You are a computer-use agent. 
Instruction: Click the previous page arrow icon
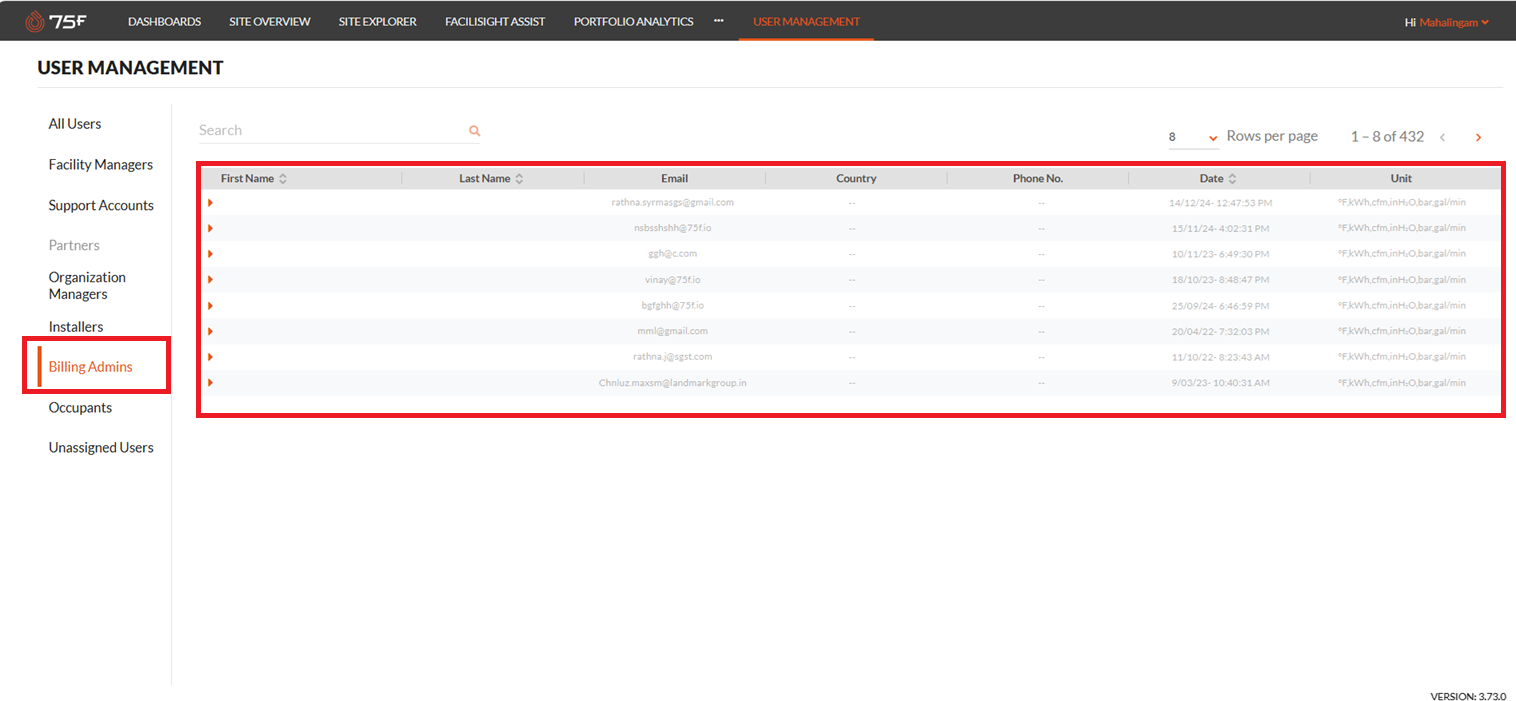1444,137
